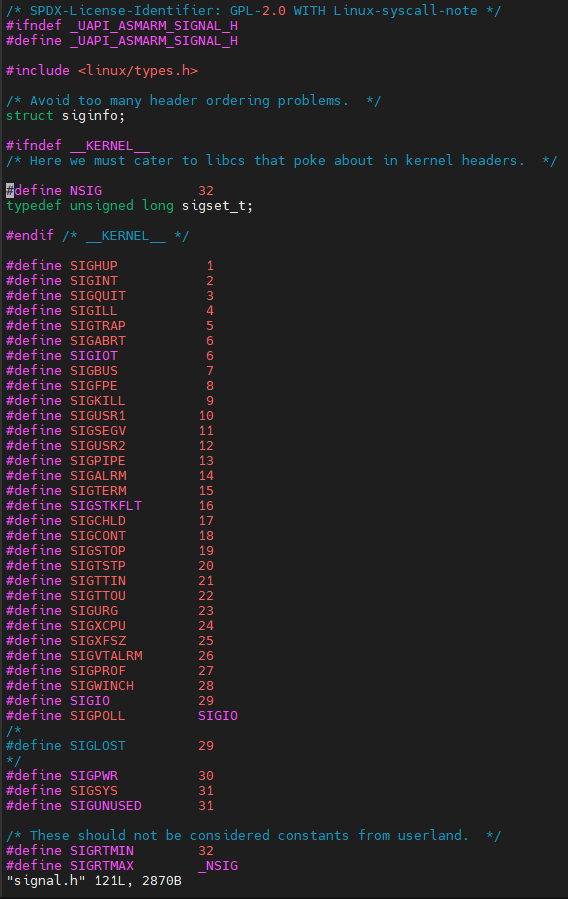This screenshot has height=899, width=568.
Task: Click the SPDX-License-Identifier comment line
Action: point(253,10)
